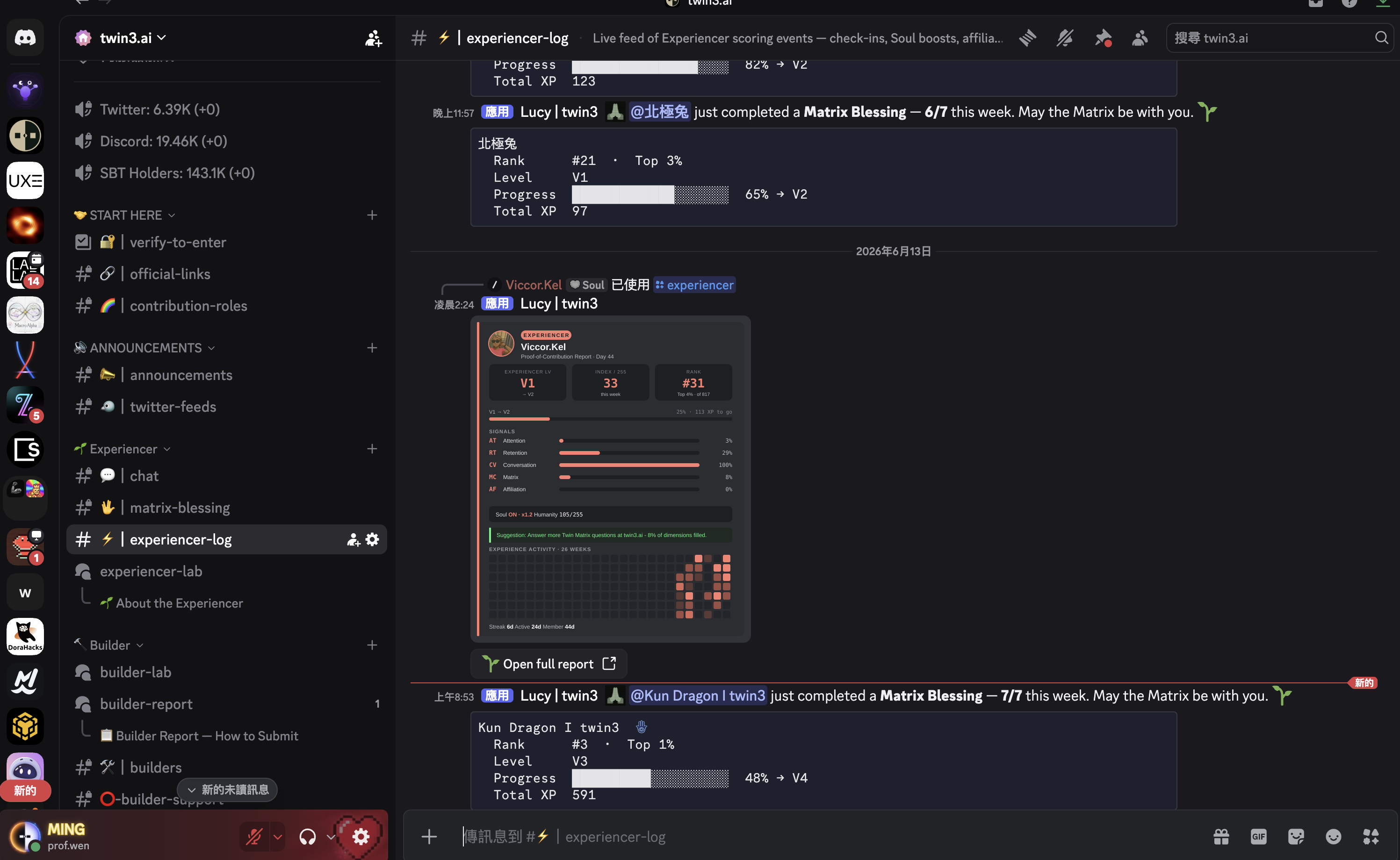Toggle headphone deafen
Image resolution: width=1400 pixels, height=860 pixels.
coord(307,837)
